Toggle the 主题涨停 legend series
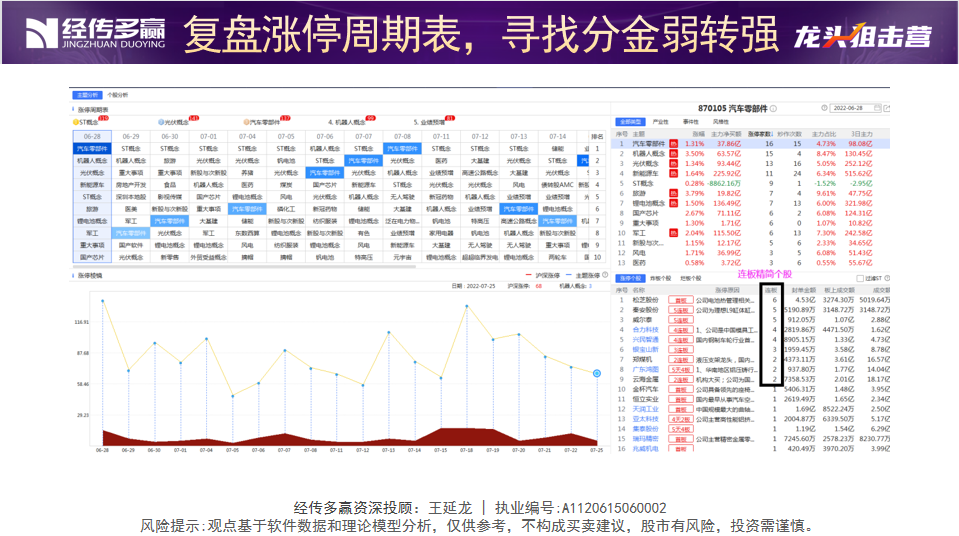Screen dimensions: 959x536 click(x=582, y=275)
